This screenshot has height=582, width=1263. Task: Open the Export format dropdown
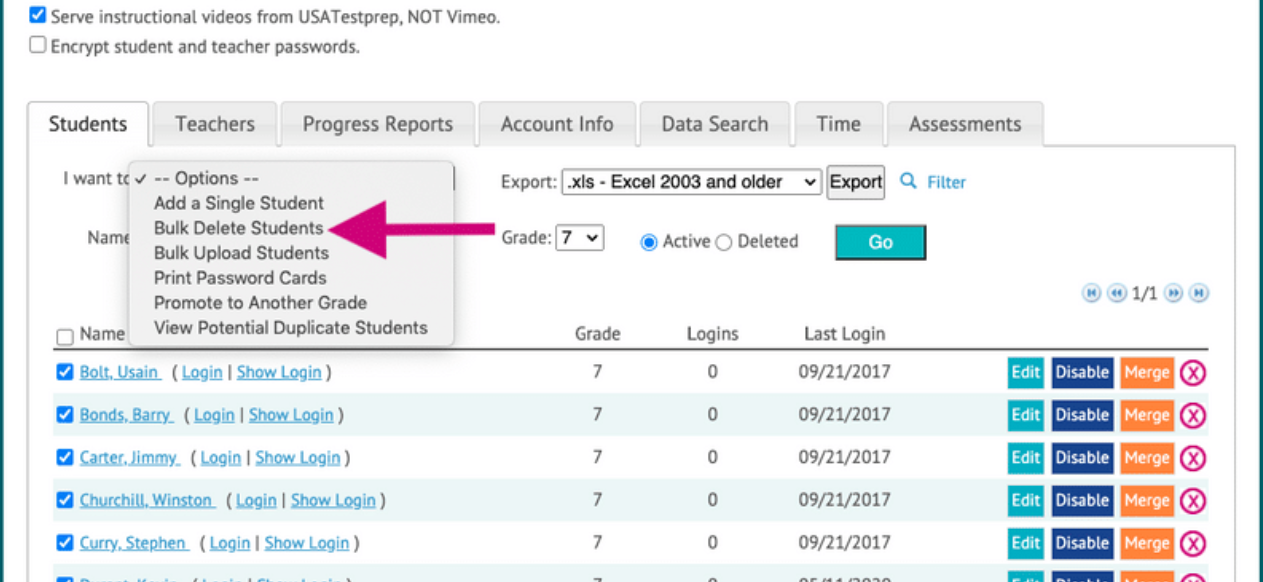[691, 182]
